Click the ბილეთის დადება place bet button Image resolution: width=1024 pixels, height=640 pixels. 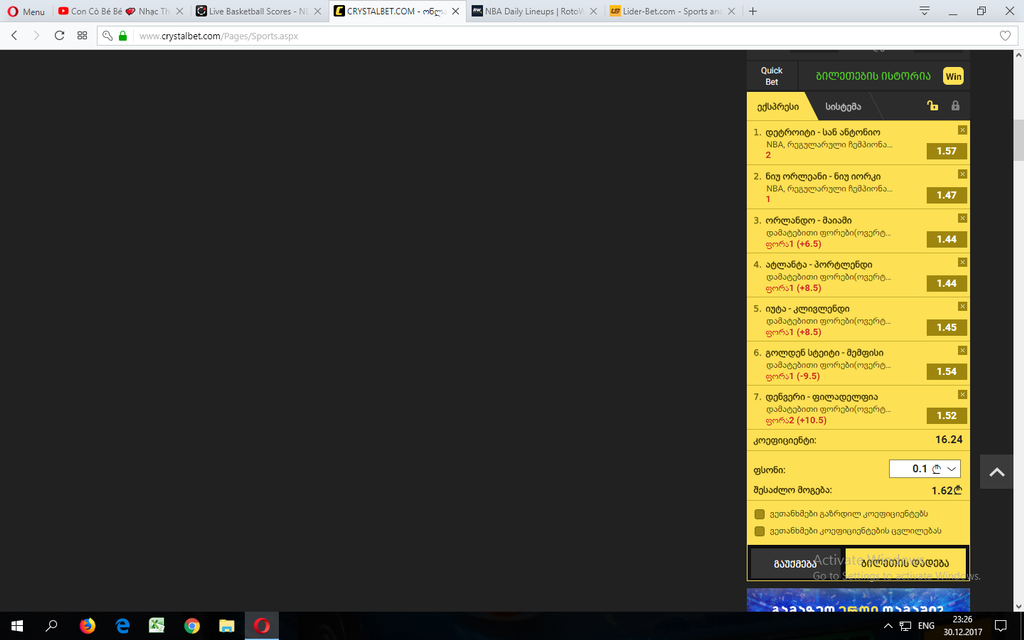click(x=905, y=563)
